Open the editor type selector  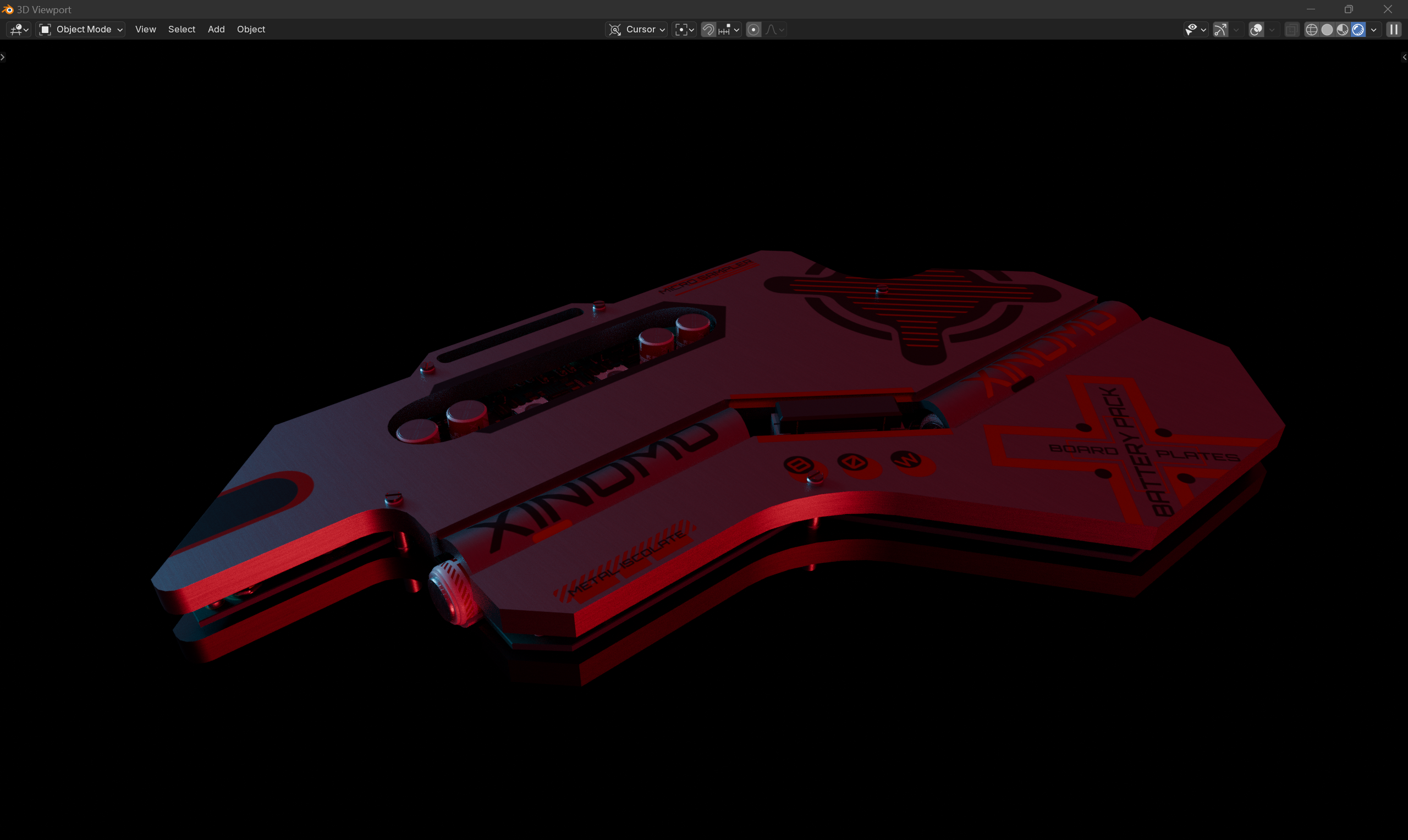pyautogui.click(x=19, y=30)
